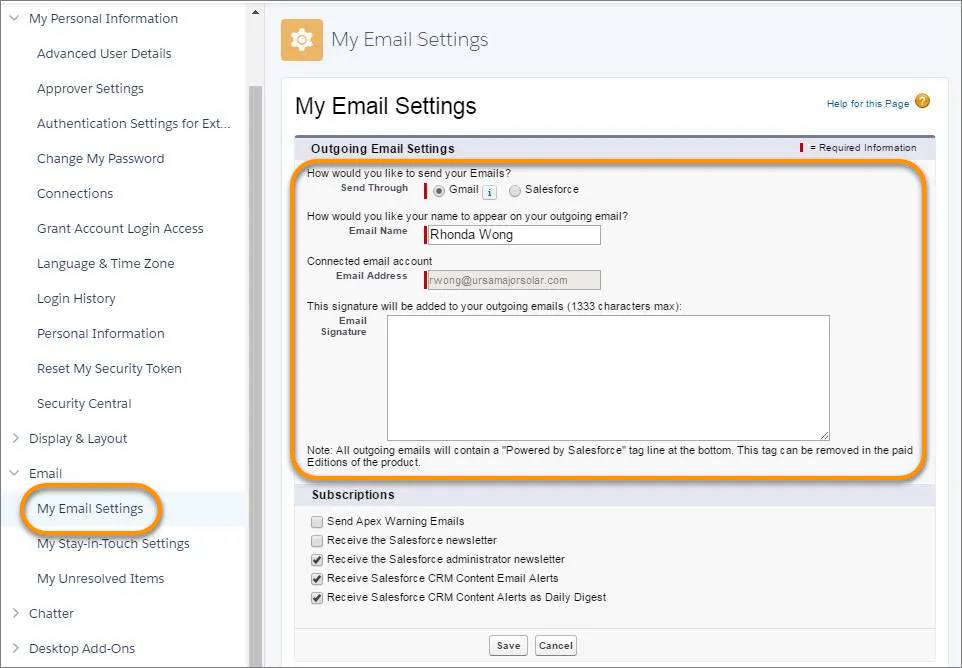Click the sidebar vertical scrollbar thumb
Screen dimensions: 962x668
point(255,374)
